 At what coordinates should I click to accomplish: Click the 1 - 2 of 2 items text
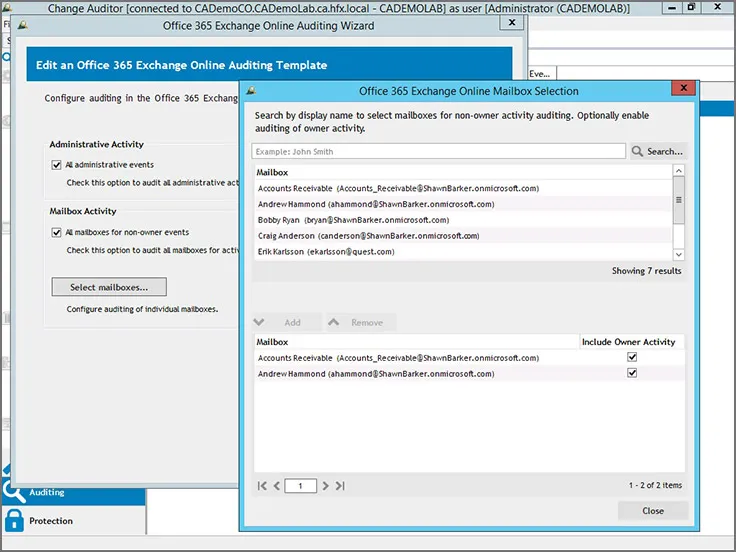coord(655,485)
